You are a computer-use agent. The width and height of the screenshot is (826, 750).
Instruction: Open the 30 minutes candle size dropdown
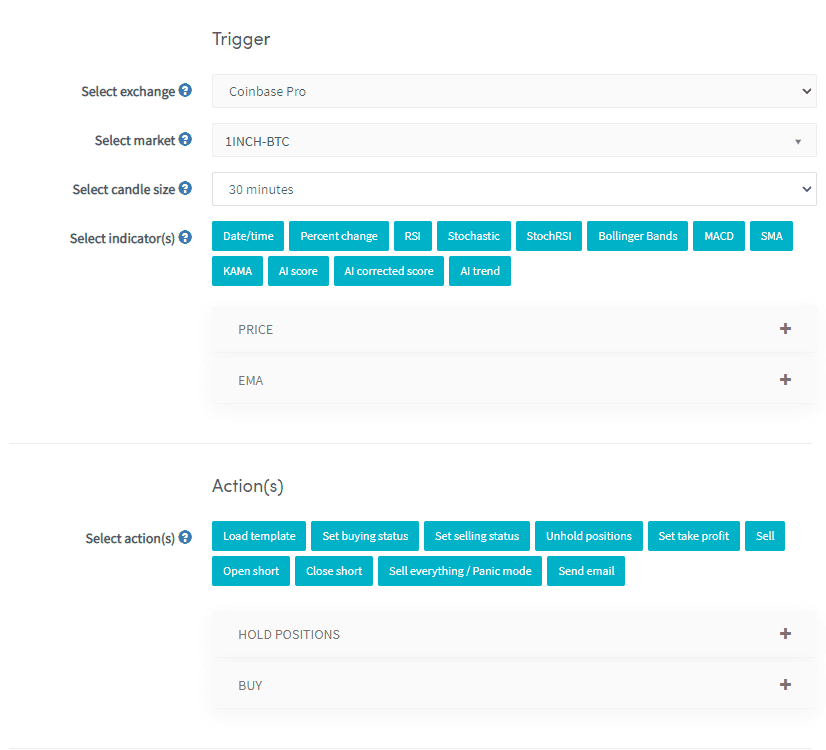(x=514, y=189)
